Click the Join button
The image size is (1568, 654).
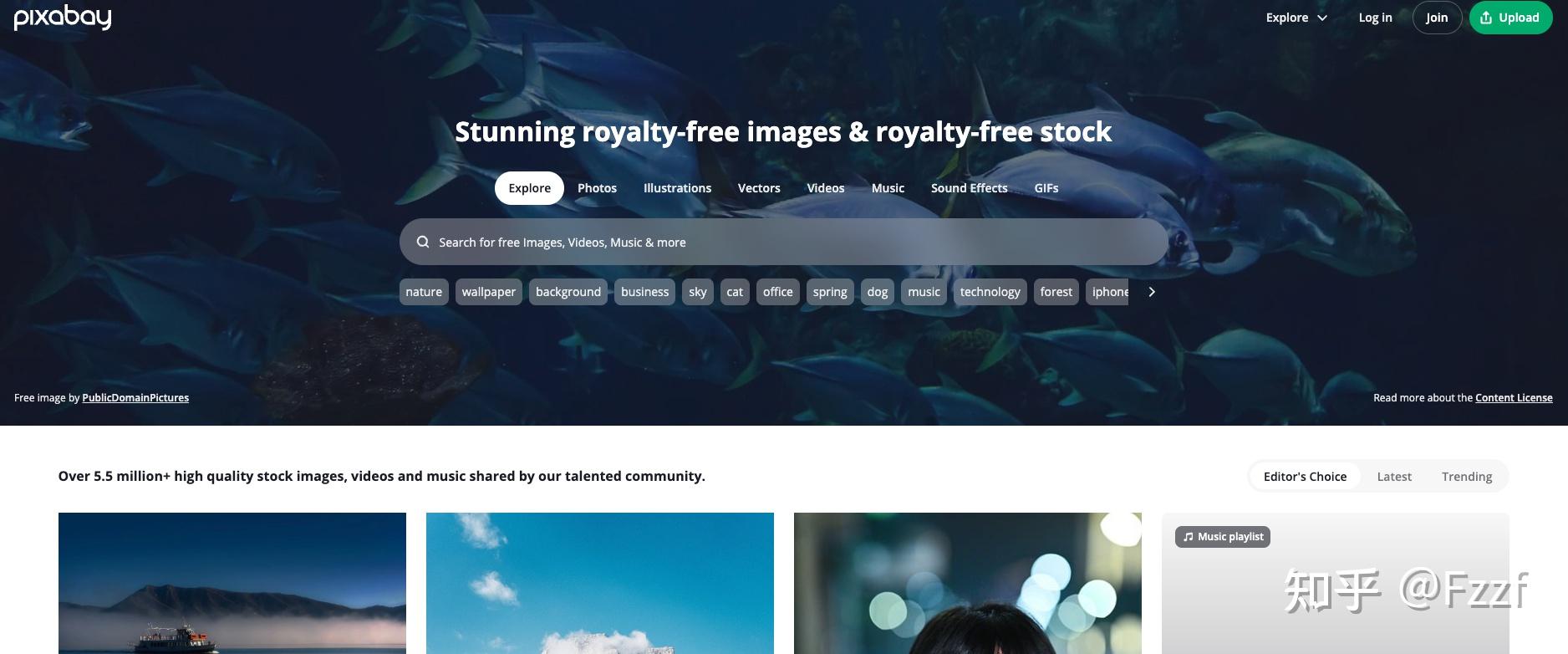(1437, 18)
